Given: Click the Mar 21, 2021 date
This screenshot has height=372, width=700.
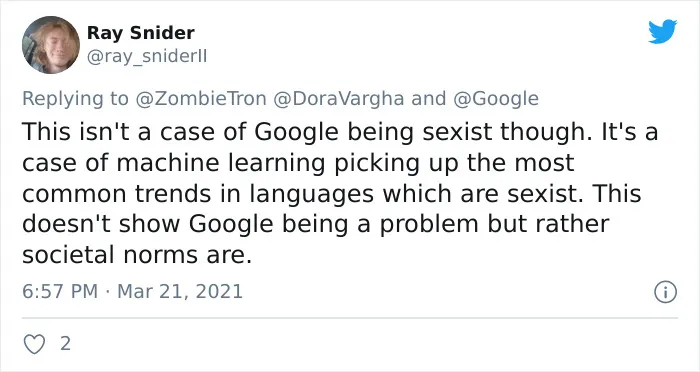Looking at the screenshot, I should click(x=180, y=292).
